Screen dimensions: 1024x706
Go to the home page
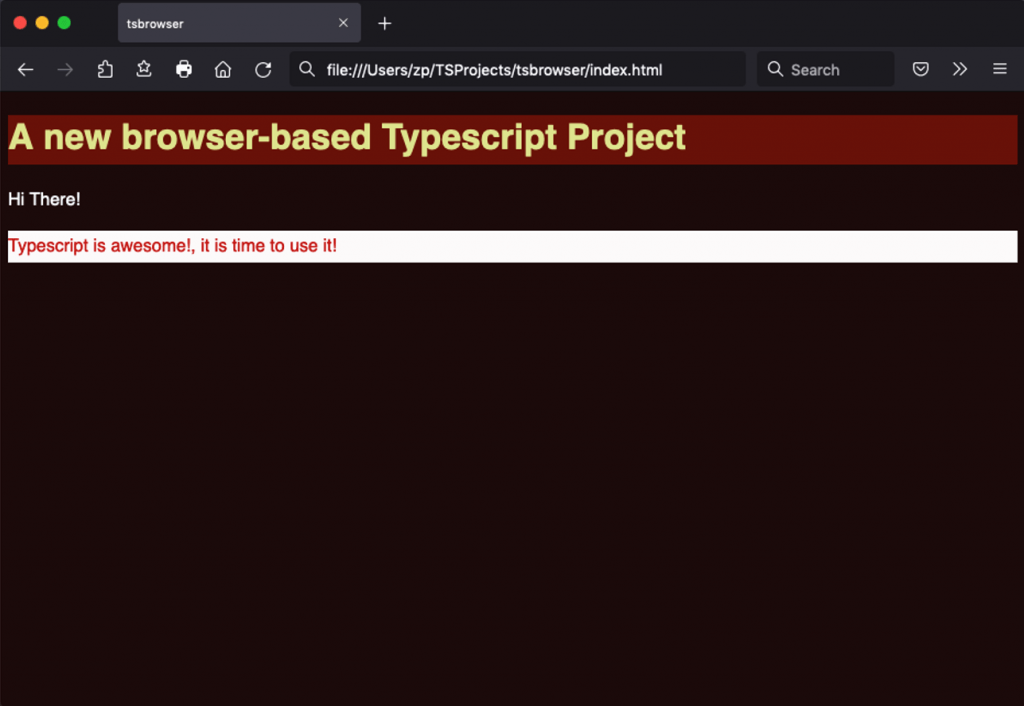[x=223, y=69]
